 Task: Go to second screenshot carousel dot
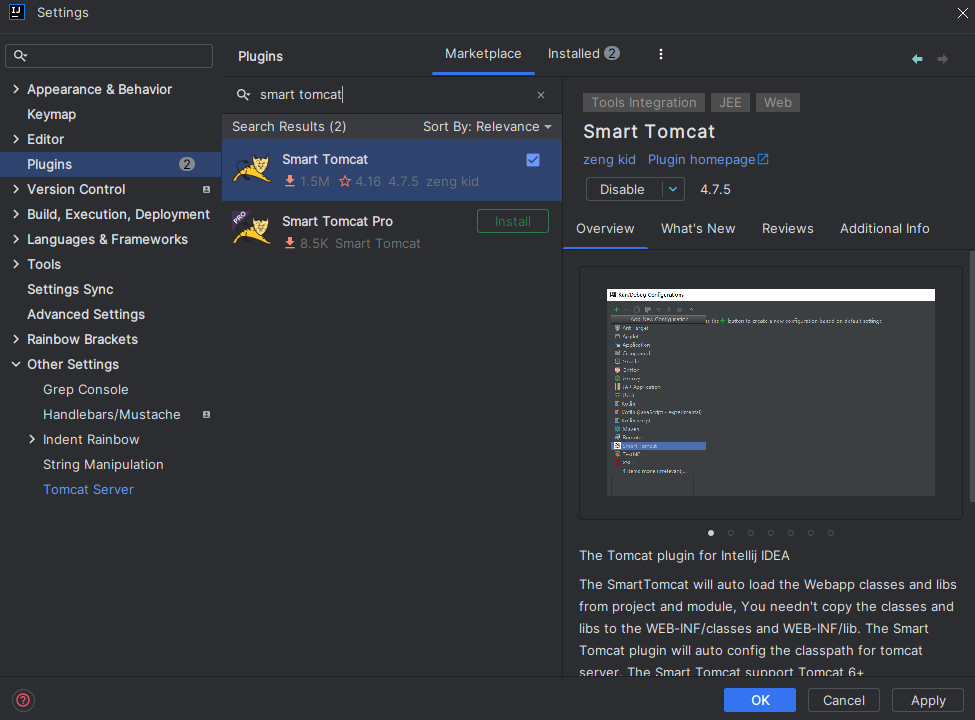[x=731, y=533]
